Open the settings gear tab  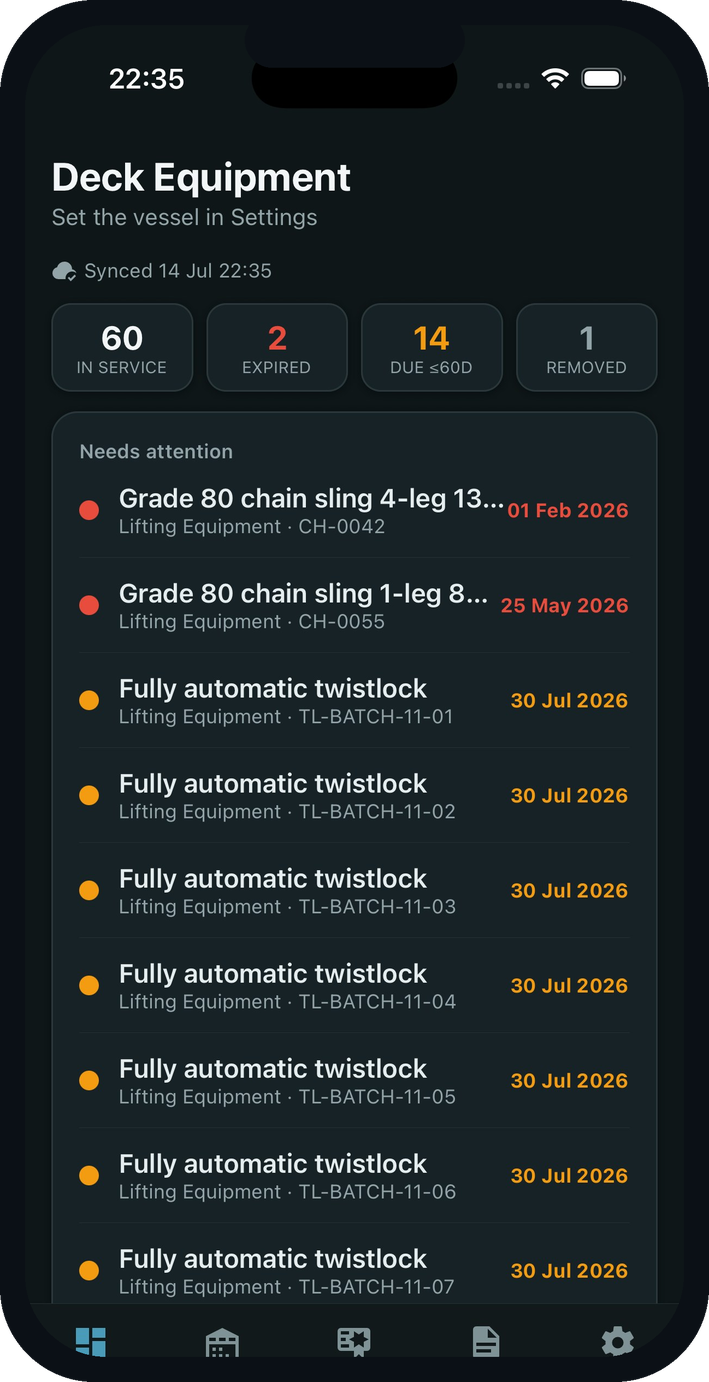click(x=617, y=1342)
